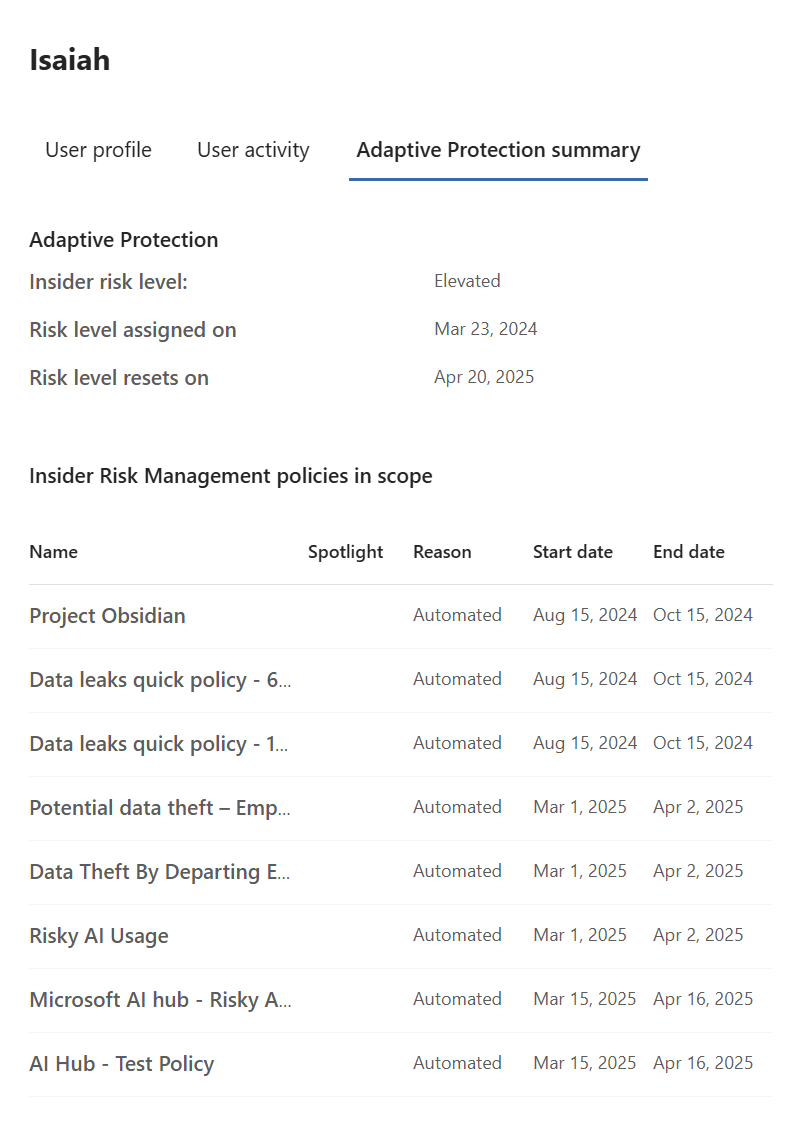Open the User profile tab
This screenshot has width=804, height=1123.
[x=98, y=150]
